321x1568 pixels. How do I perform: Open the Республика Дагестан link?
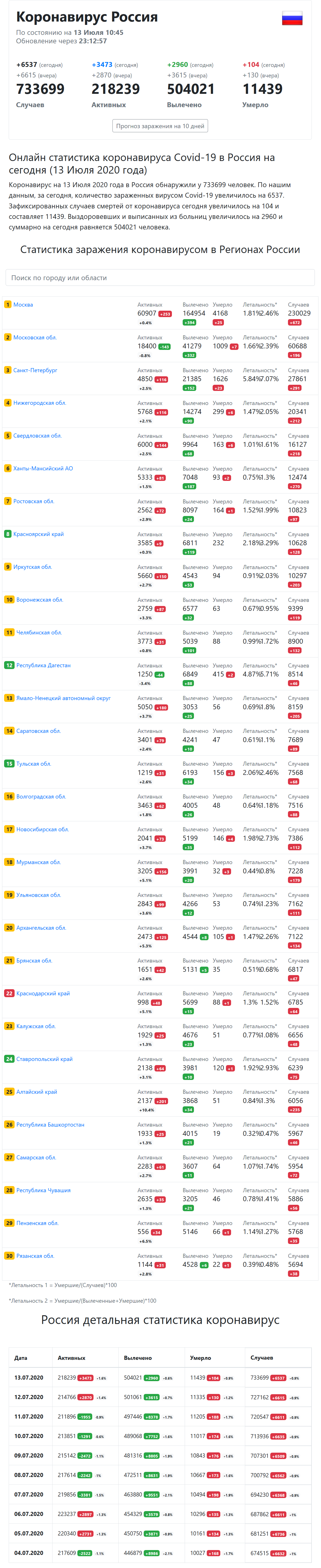pyautogui.click(x=43, y=665)
